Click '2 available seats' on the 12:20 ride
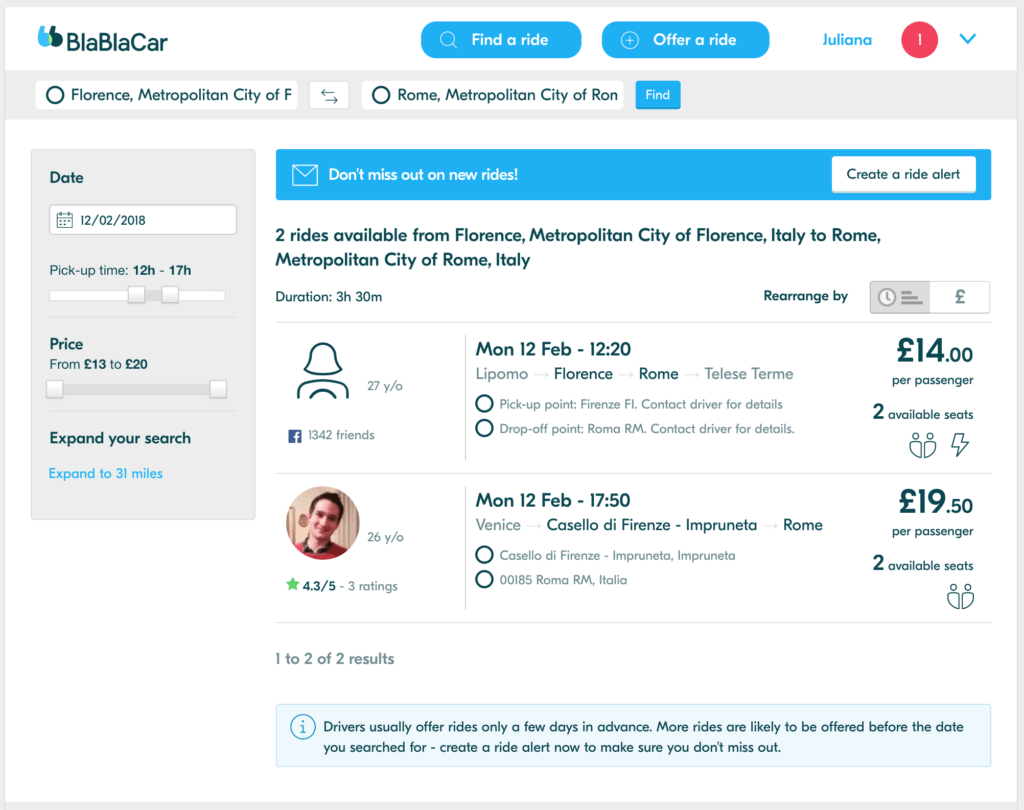The width and height of the screenshot is (1024, 810). point(923,413)
